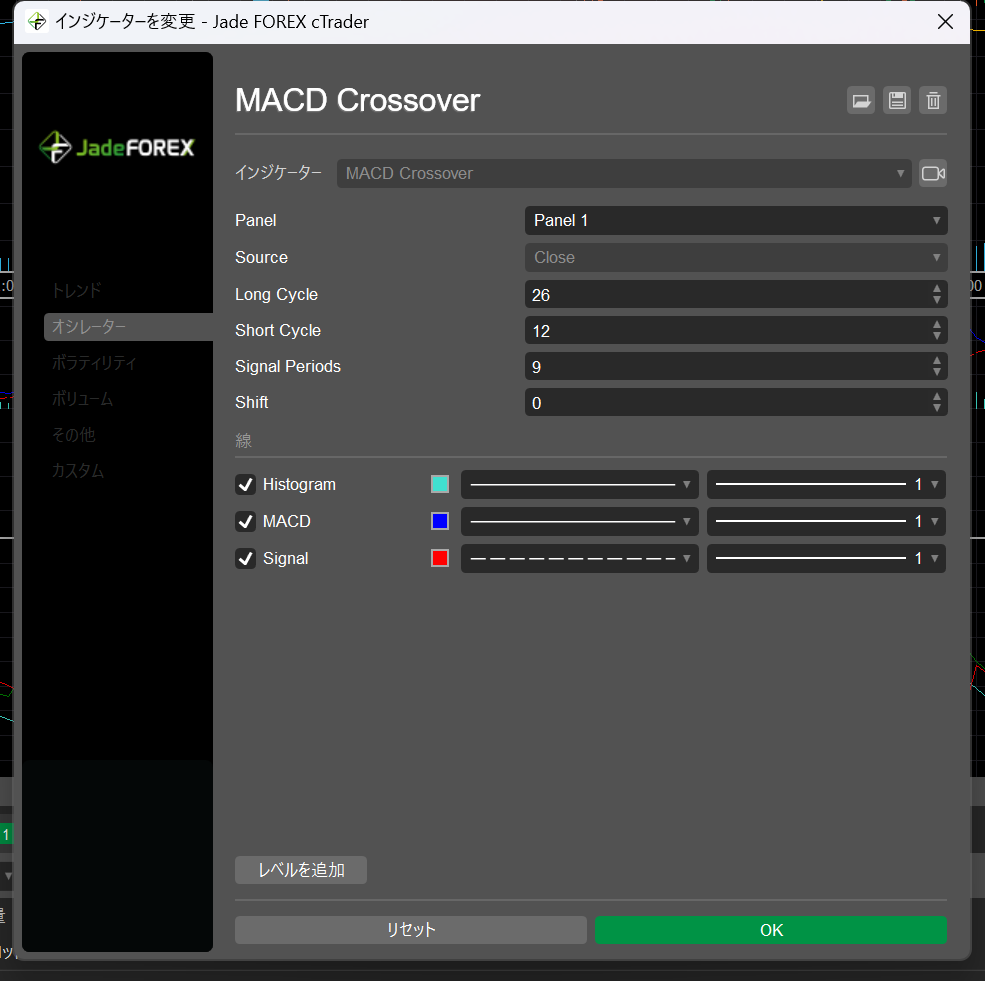Increase Long Cycle value with up arrow
Screen dimensions: 985x981
point(937,289)
